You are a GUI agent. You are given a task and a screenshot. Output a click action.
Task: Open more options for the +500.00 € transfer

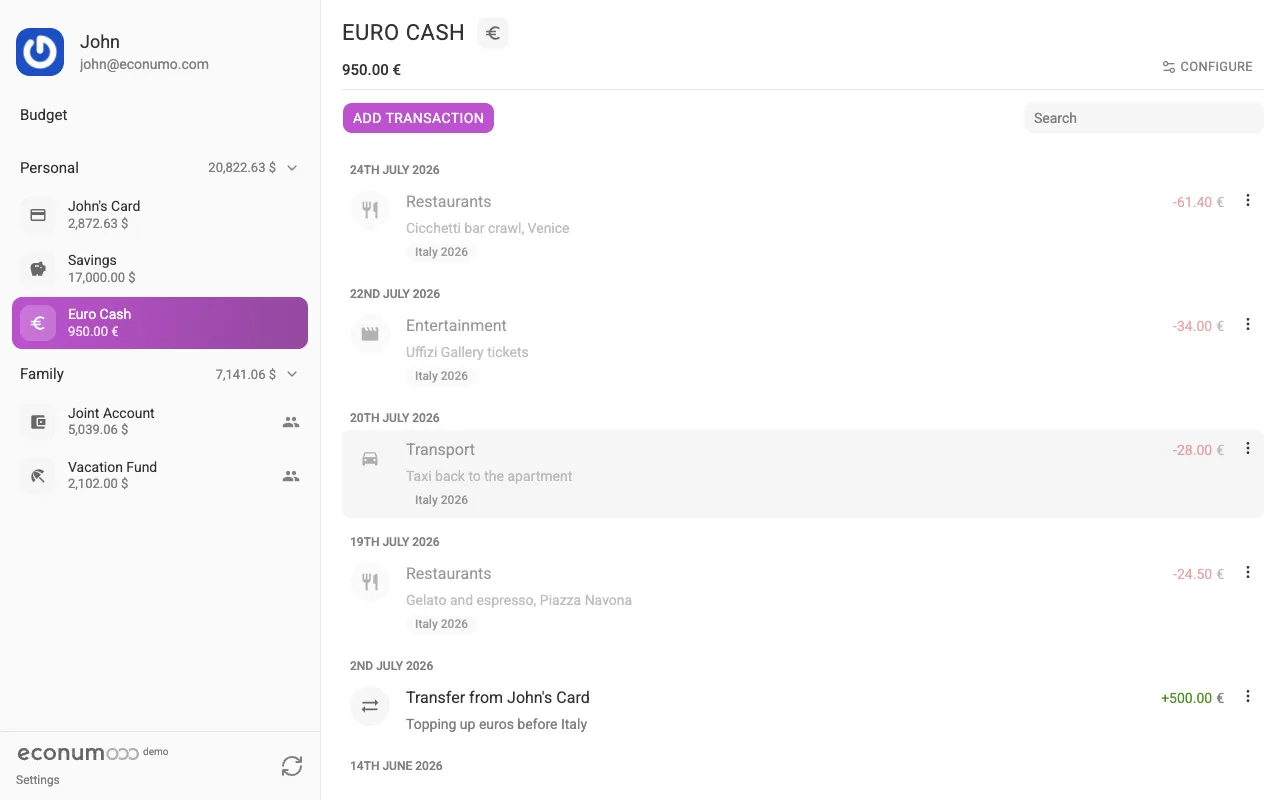1247,696
